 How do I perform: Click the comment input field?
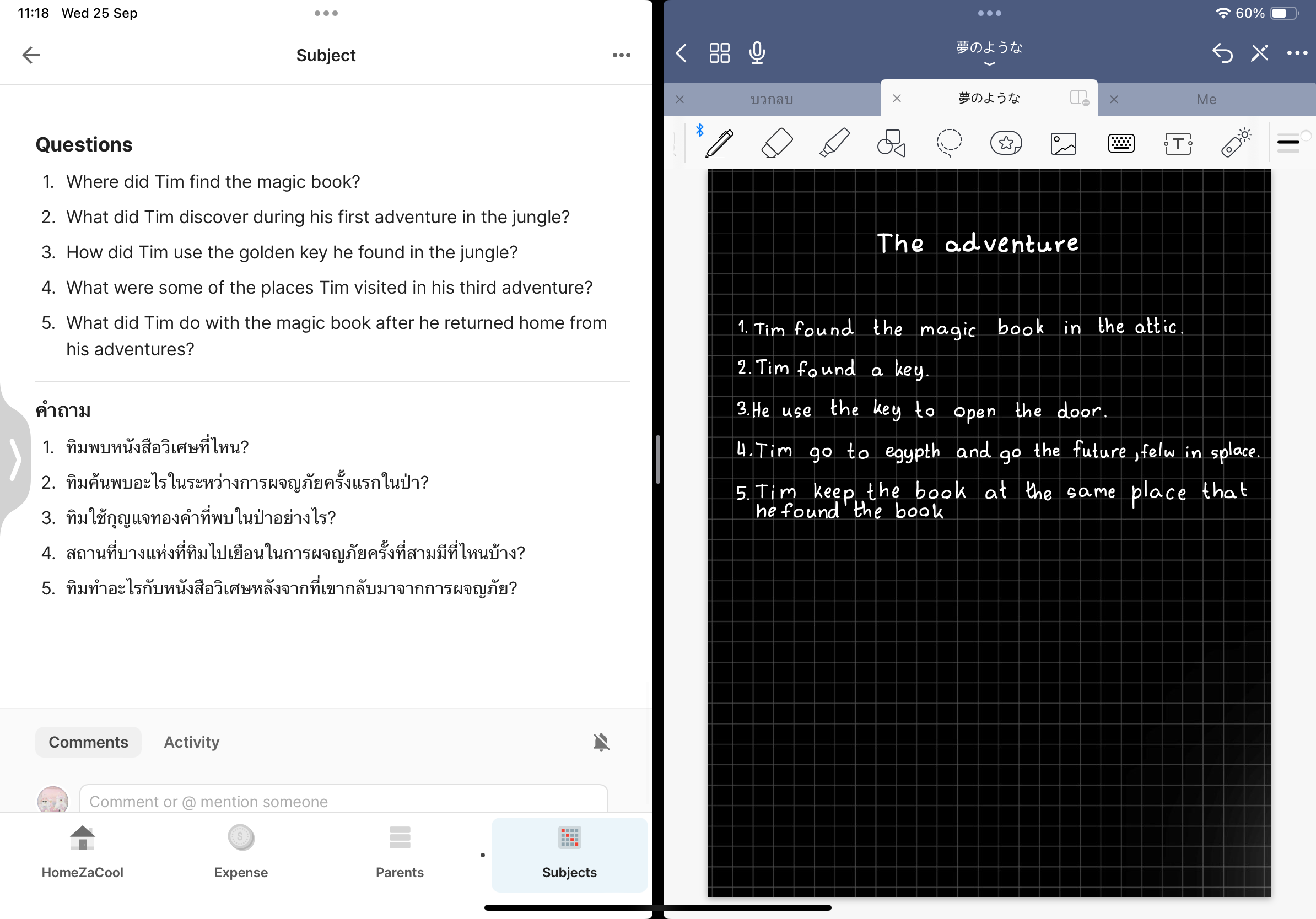click(343, 801)
